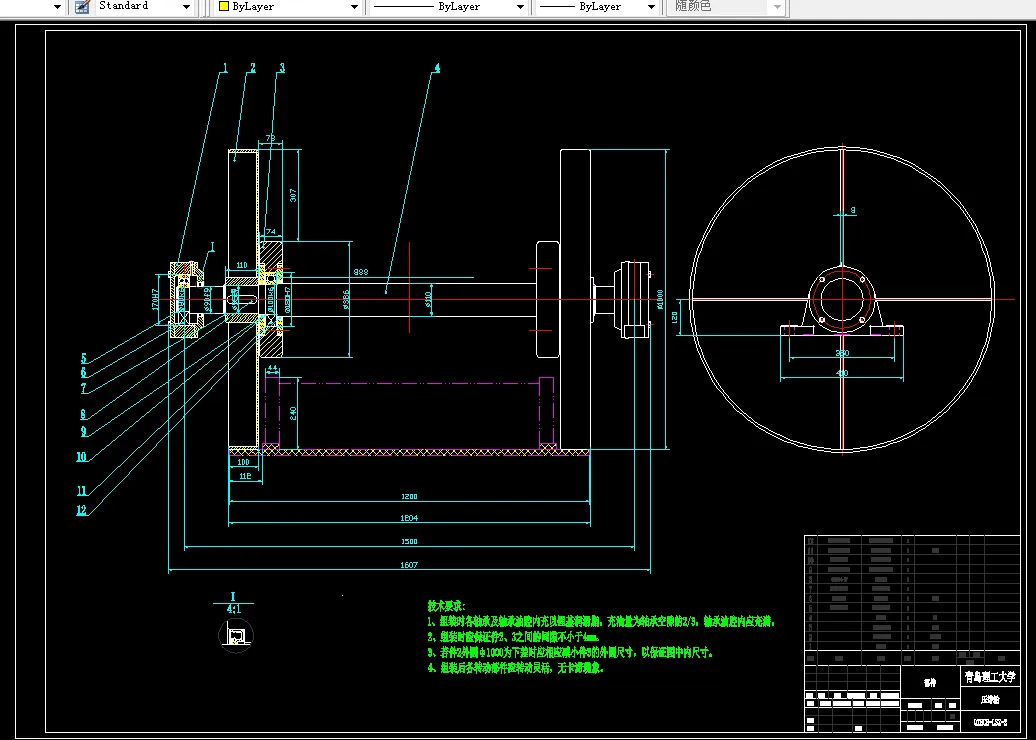Click the 380 dimension in side view

tap(842, 353)
